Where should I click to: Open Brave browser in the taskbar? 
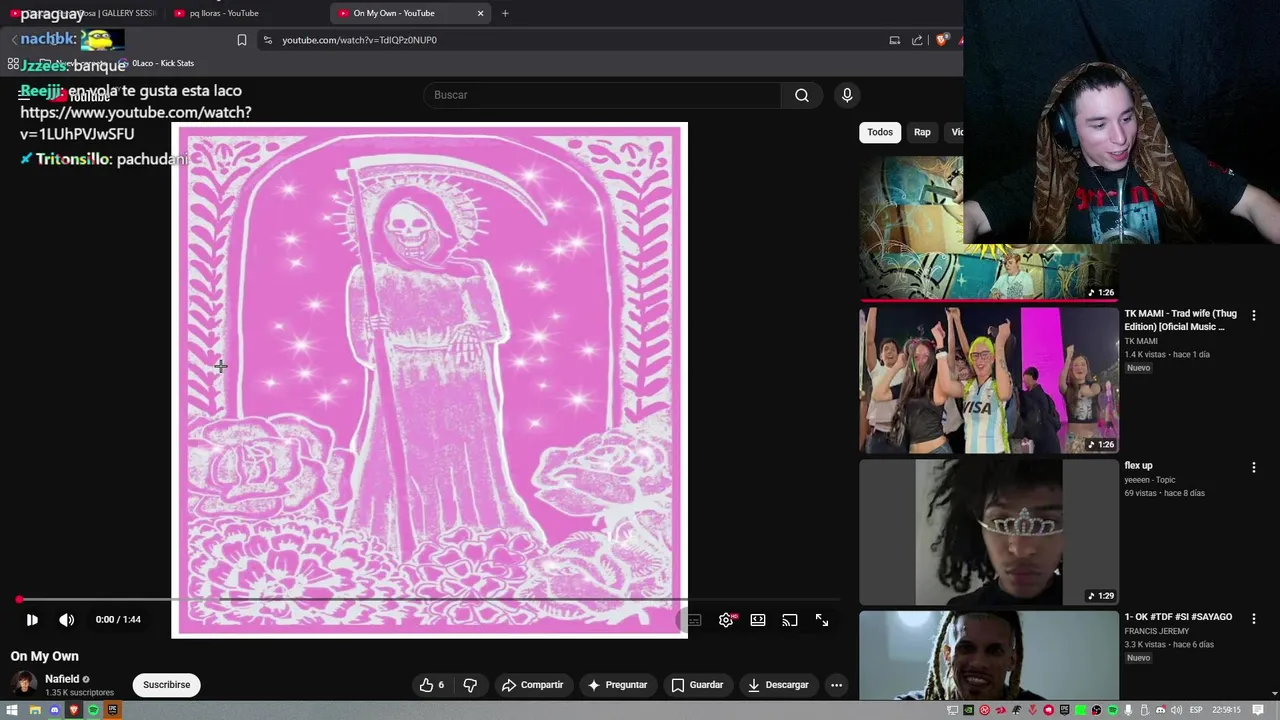tap(73, 710)
